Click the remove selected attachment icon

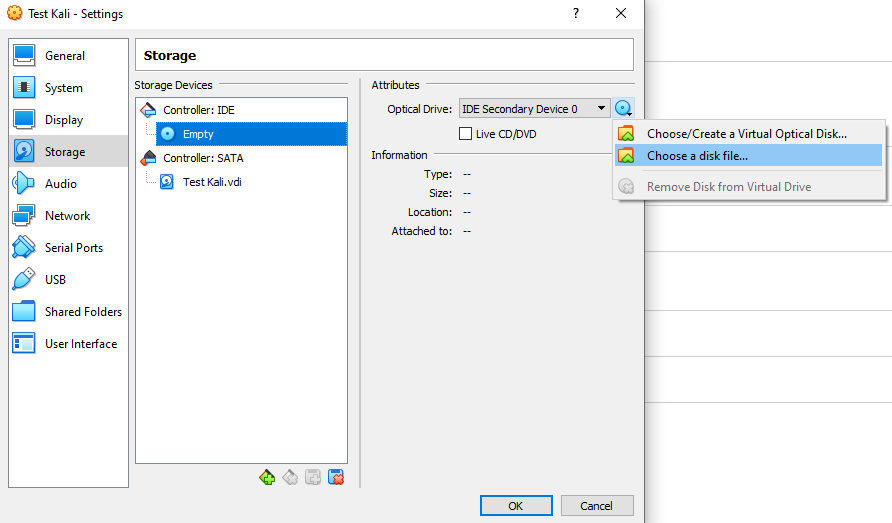pos(336,478)
